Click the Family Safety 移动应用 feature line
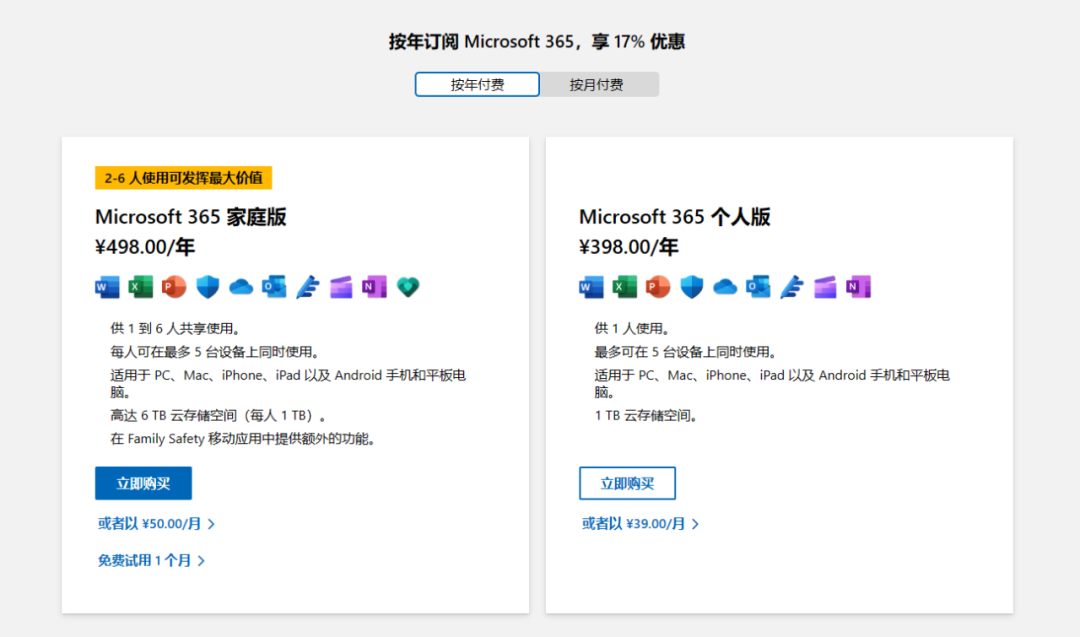The image size is (1080, 637). 242,439
